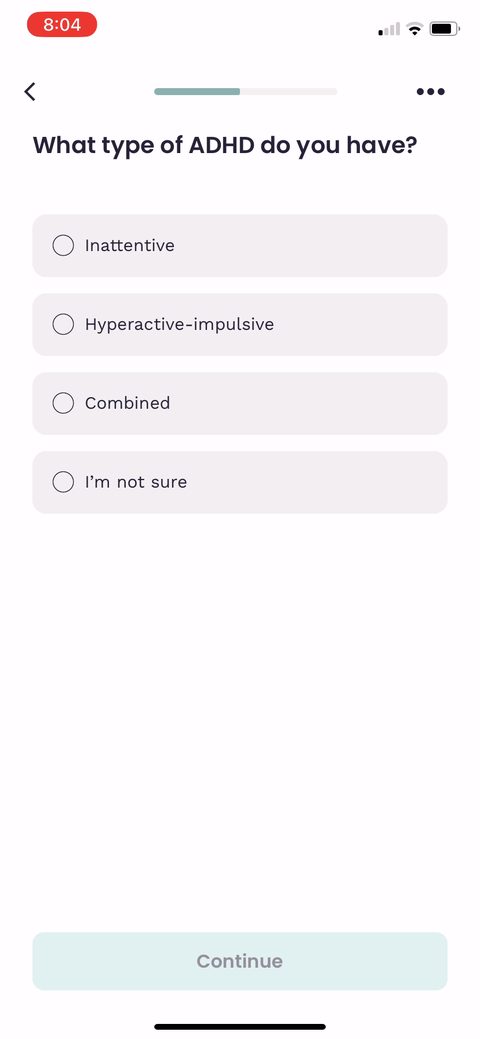Choose the Combined radio circle
The width and height of the screenshot is (480, 1039).
(63, 403)
